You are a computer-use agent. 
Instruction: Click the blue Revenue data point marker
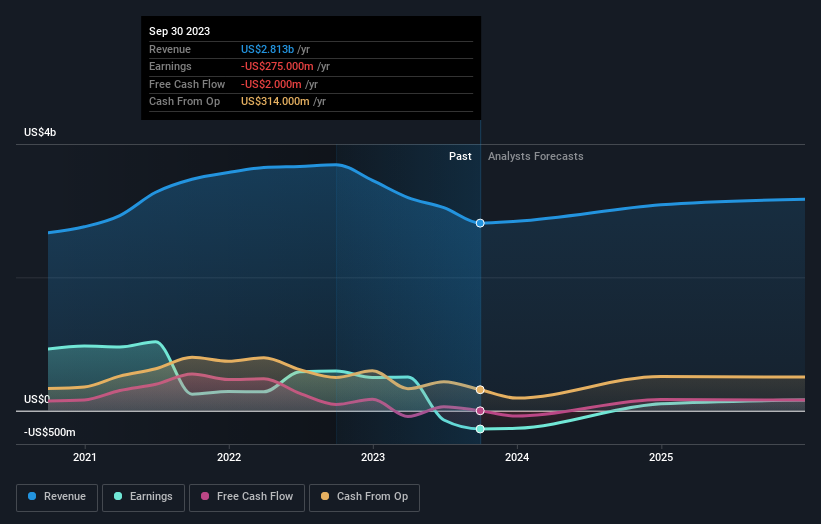[x=480, y=223]
